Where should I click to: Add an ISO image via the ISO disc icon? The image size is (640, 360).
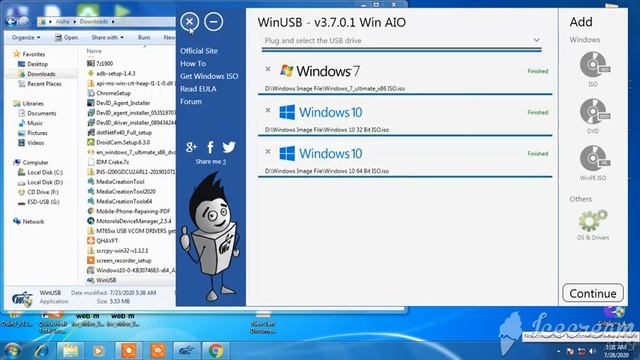point(594,64)
